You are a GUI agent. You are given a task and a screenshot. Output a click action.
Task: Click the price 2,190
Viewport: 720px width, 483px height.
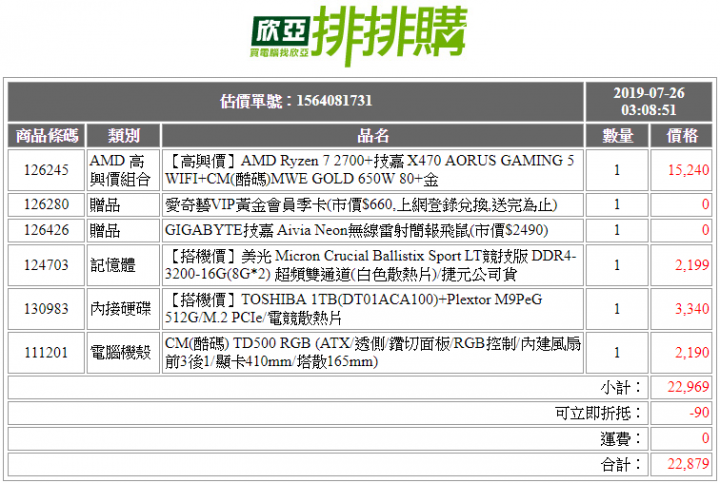(692, 353)
